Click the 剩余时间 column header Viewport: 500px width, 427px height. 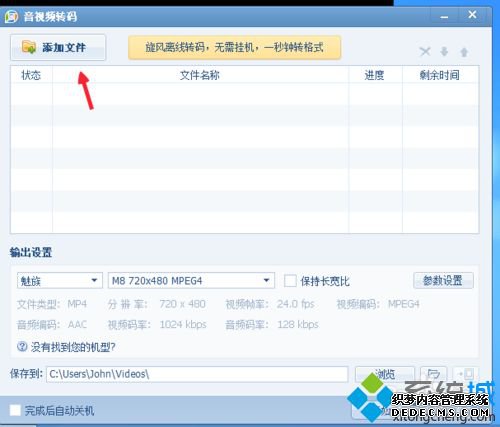[440, 75]
